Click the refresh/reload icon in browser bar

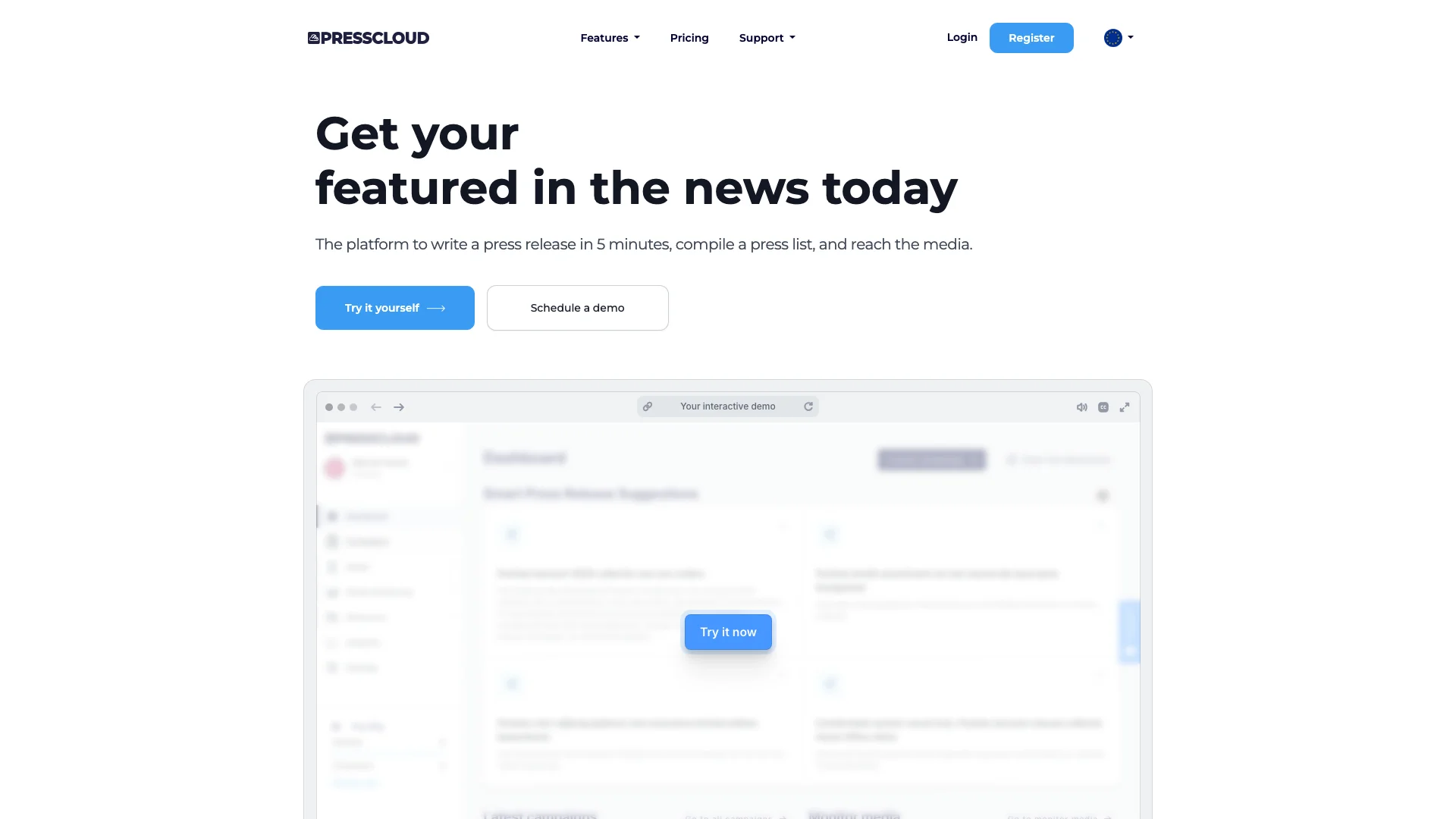pos(809,406)
